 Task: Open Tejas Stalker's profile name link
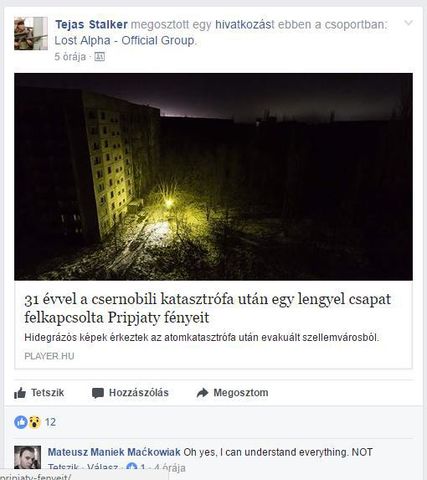click(x=91, y=24)
